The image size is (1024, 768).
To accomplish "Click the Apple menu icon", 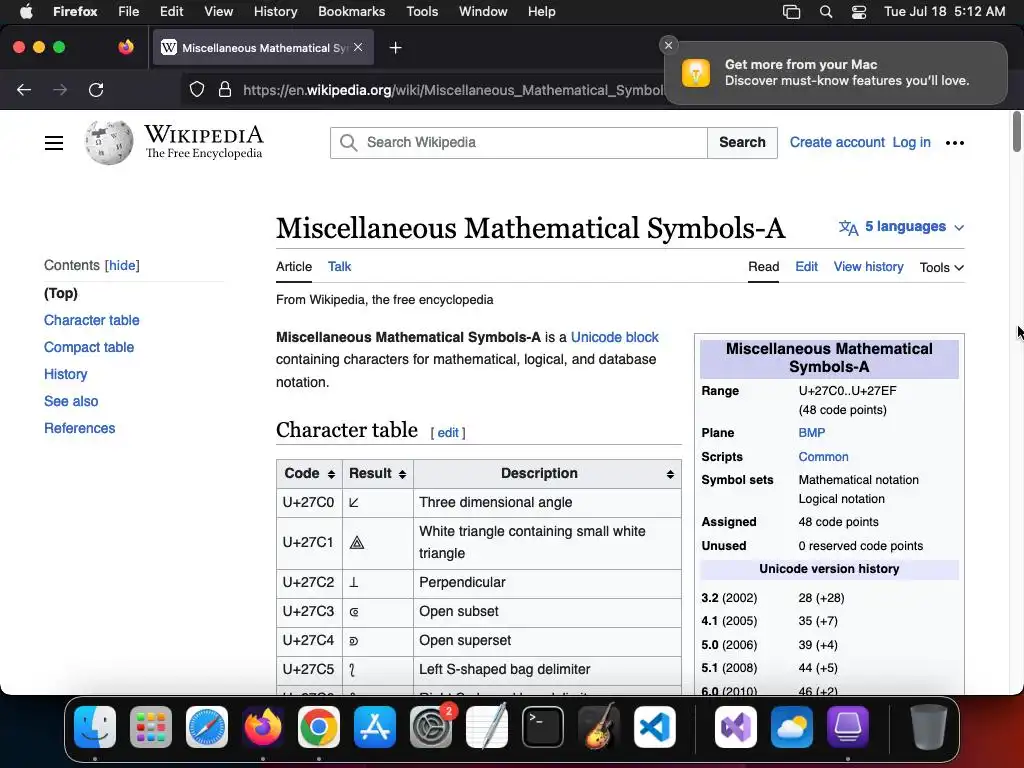I will pyautogui.click(x=26, y=11).
